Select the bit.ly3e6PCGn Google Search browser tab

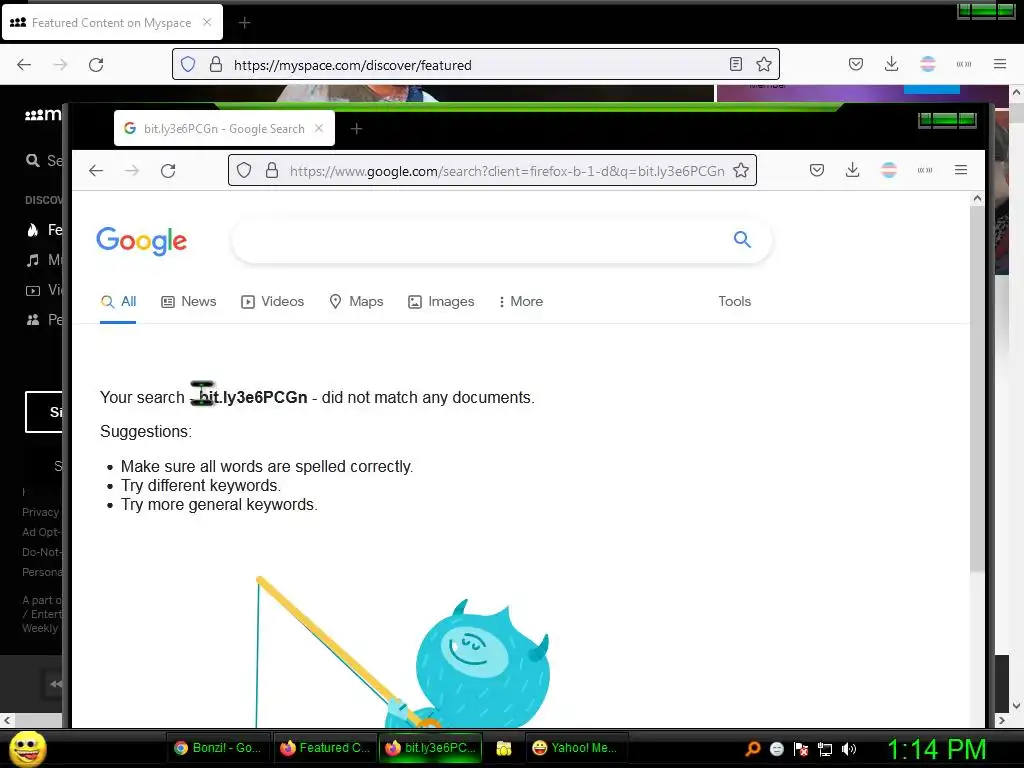pos(224,129)
